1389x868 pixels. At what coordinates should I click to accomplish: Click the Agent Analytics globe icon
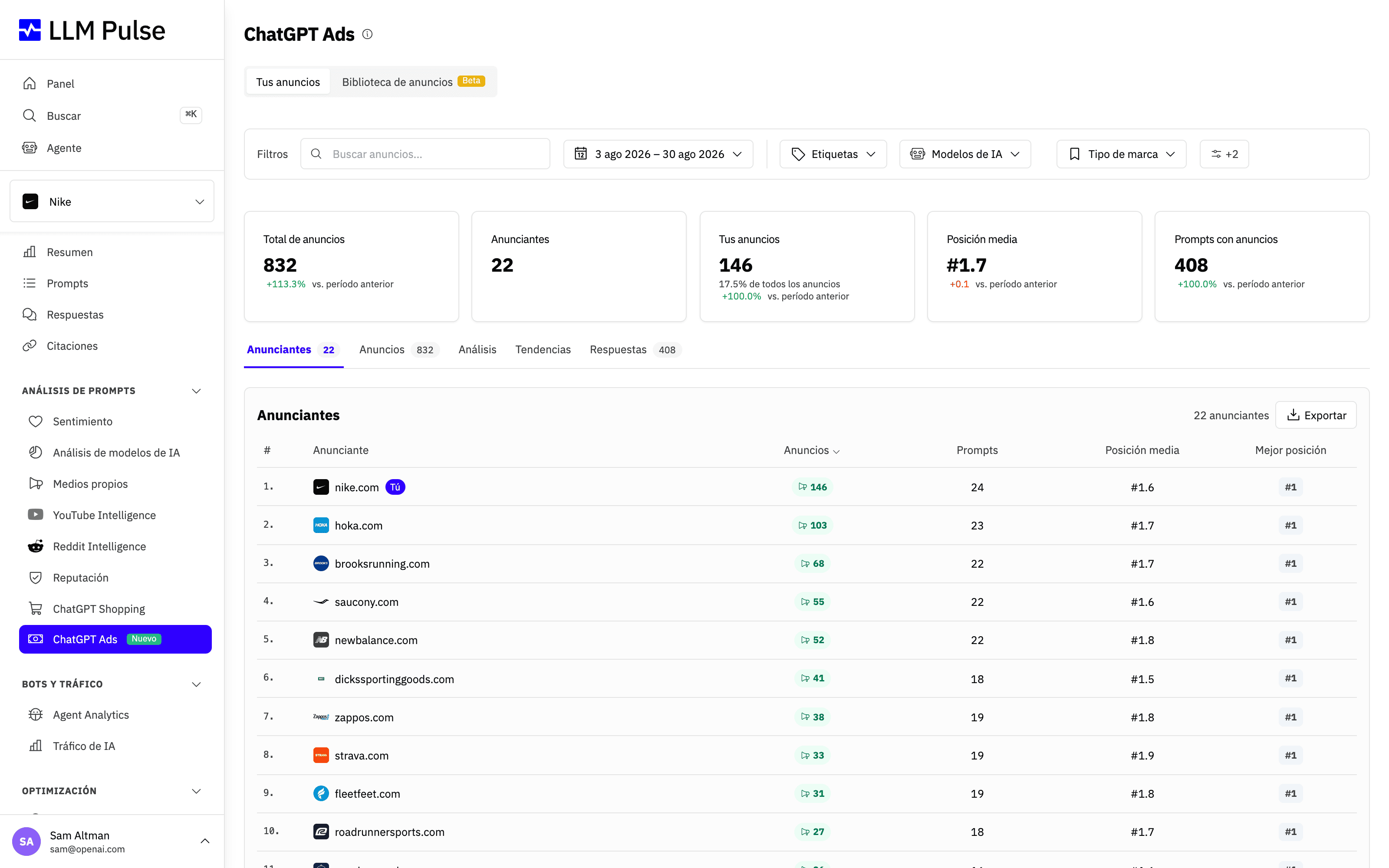point(36,714)
